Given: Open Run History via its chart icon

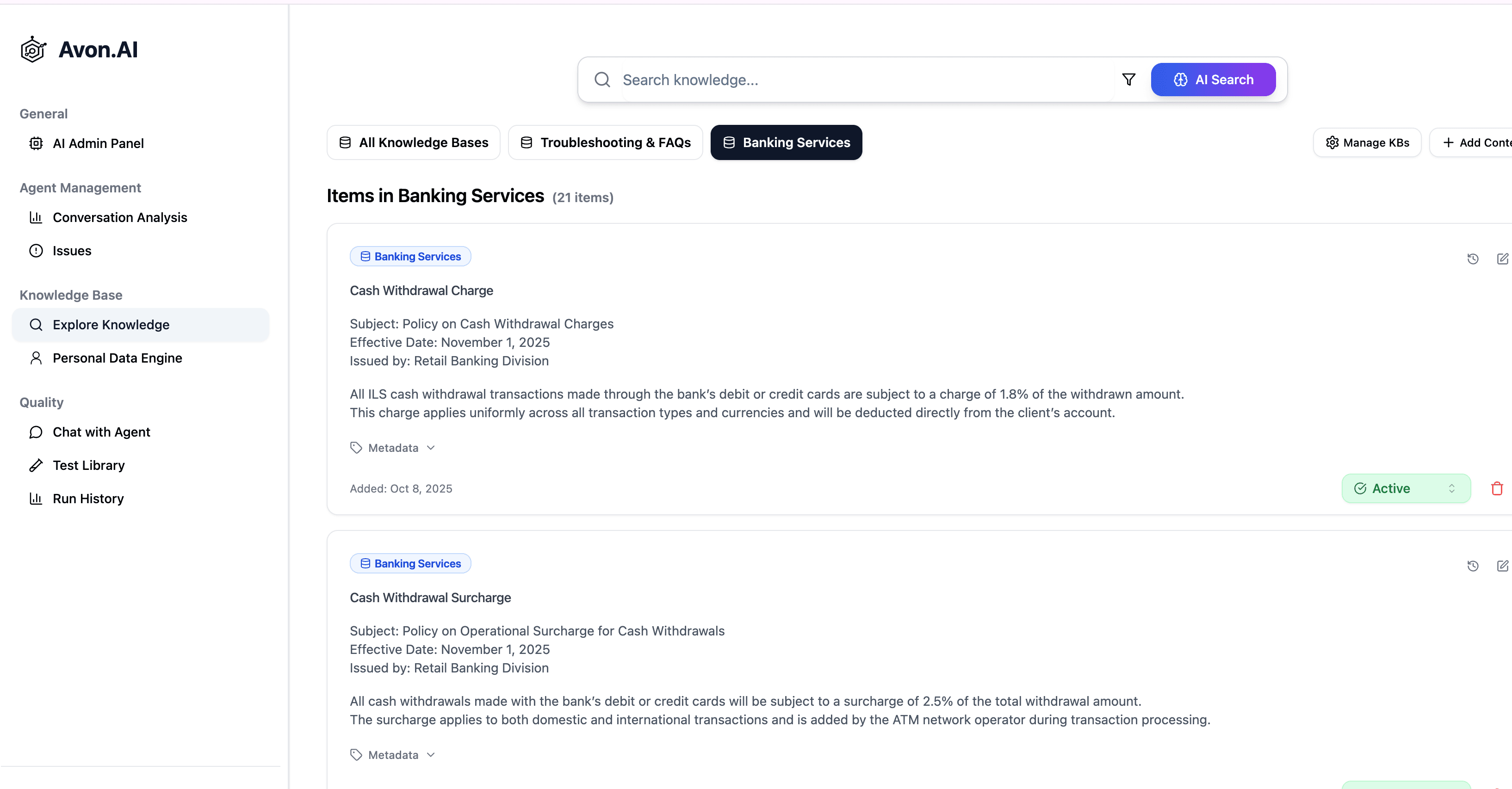Looking at the screenshot, I should click(x=36, y=499).
